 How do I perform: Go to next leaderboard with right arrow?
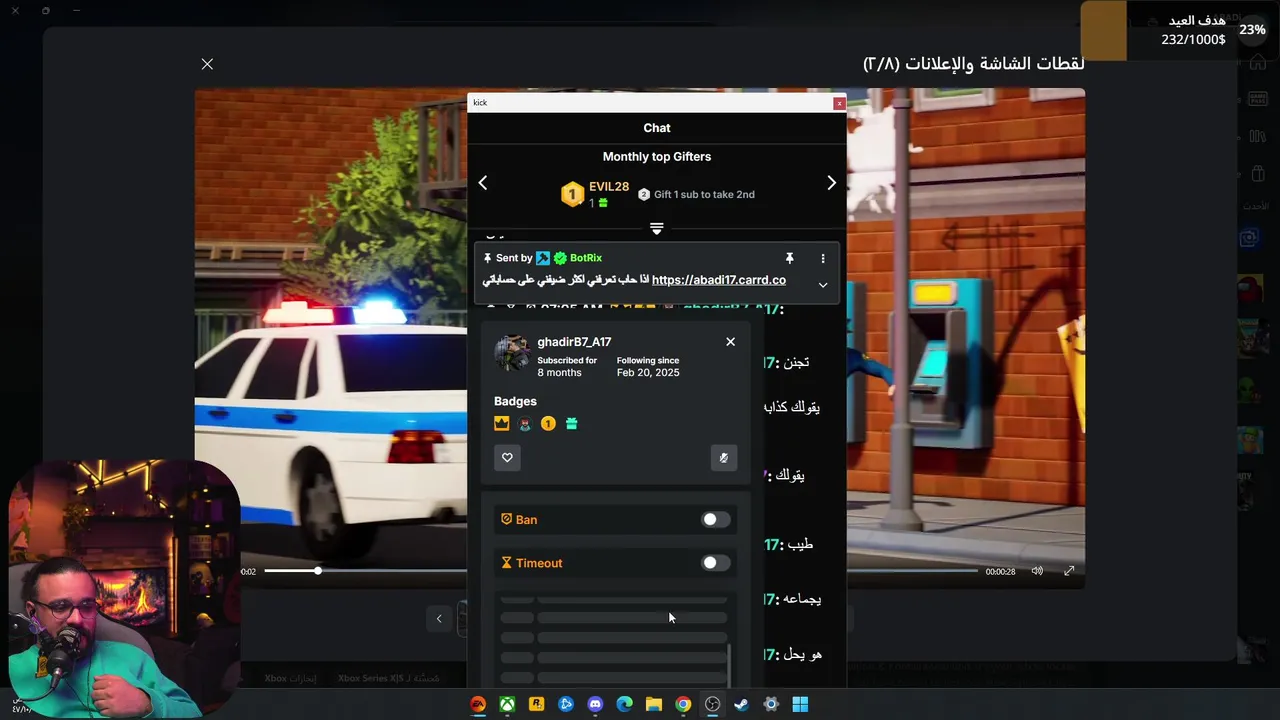point(831,183)
